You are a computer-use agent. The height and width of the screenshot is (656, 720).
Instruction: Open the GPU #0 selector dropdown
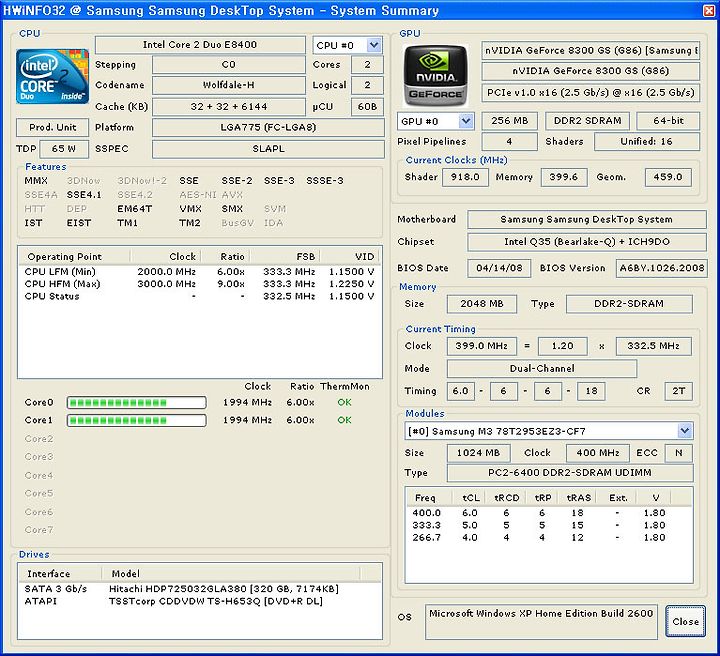[466, 121]
